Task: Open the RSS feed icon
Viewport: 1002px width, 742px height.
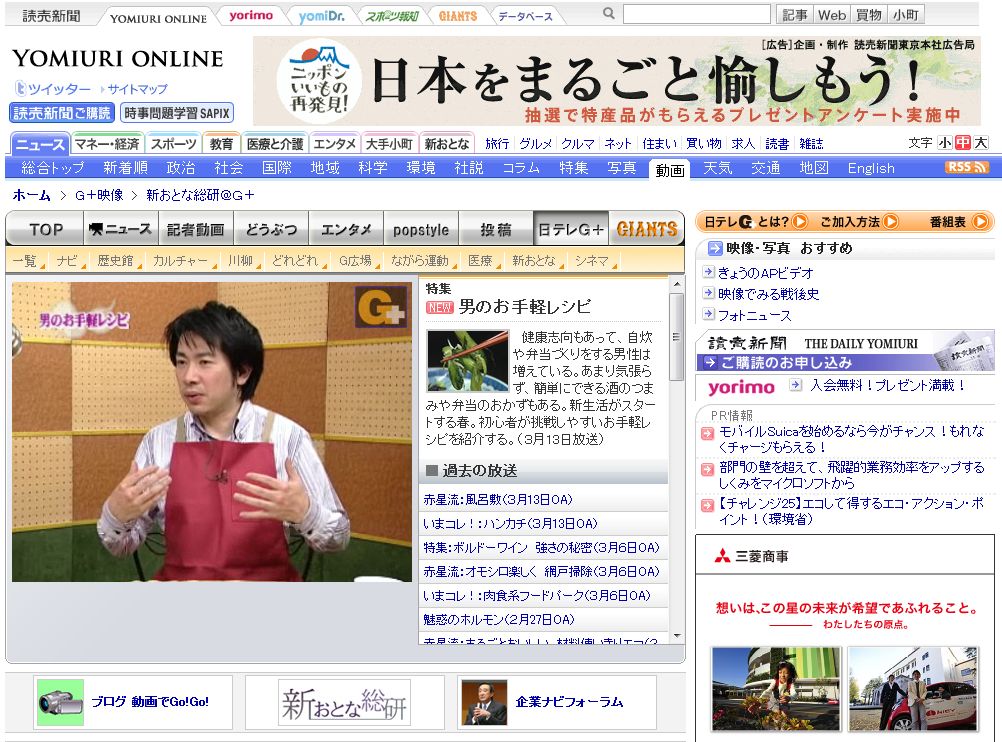Action: (967, 167)
